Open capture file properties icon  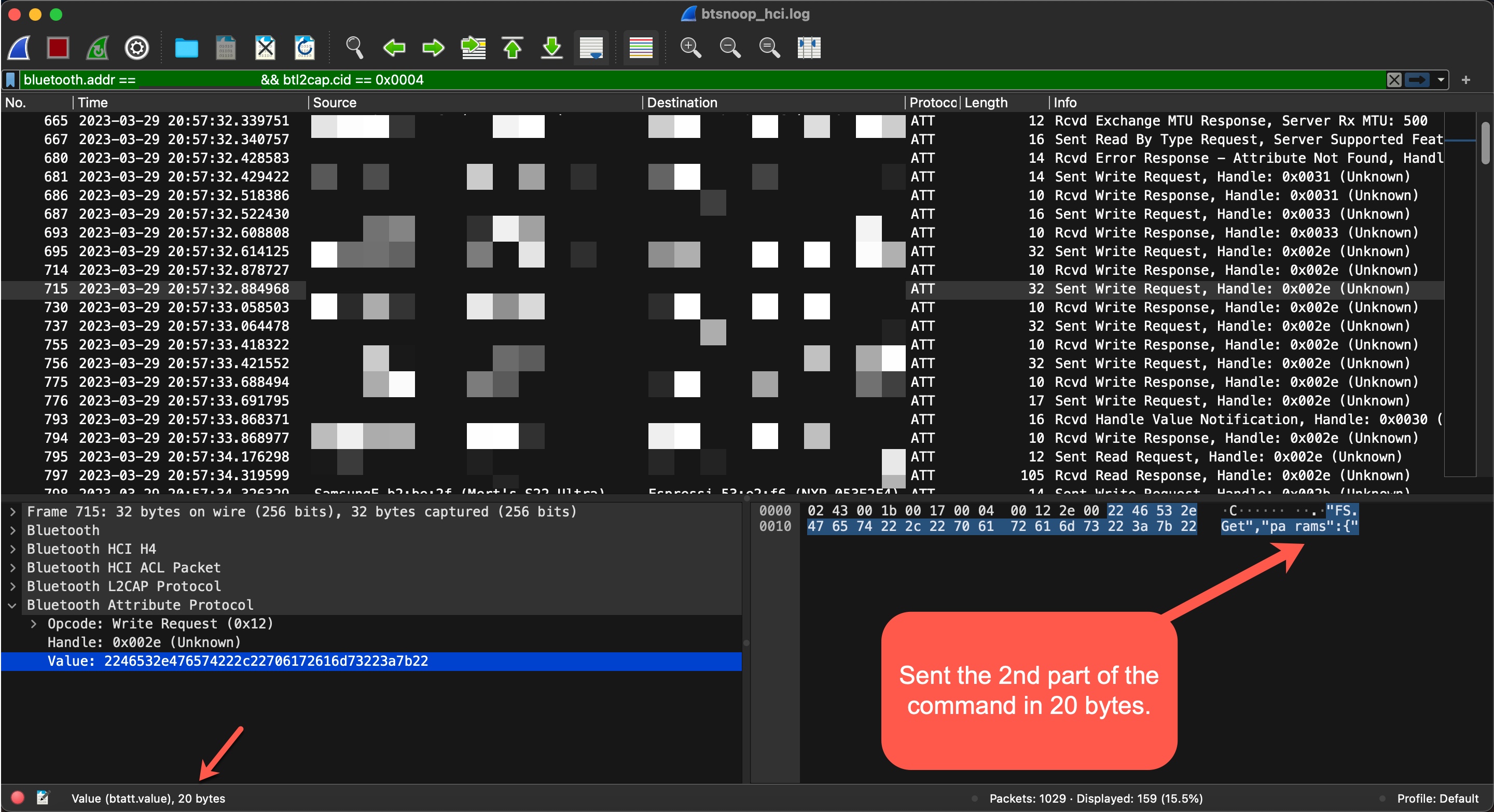pos(43,798)
